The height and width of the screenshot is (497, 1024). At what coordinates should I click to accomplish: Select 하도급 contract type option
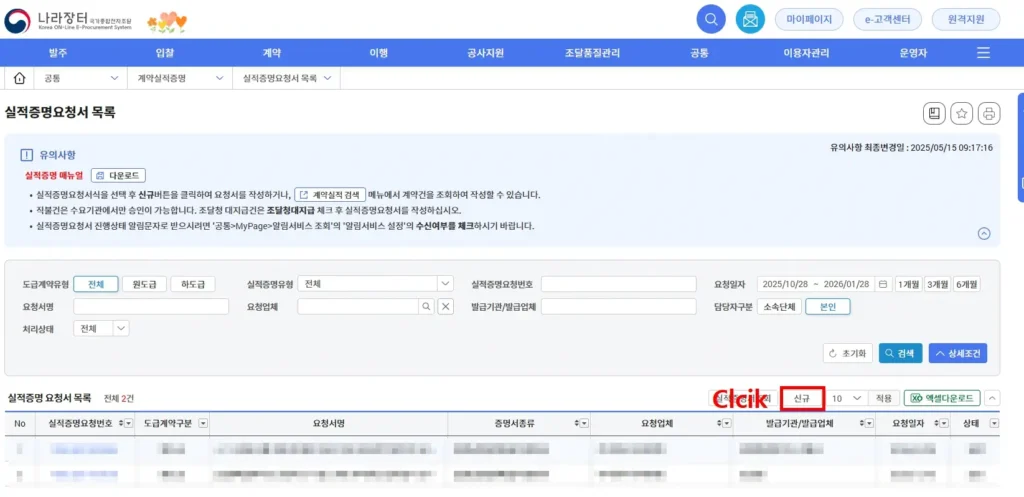click(192, 284)
